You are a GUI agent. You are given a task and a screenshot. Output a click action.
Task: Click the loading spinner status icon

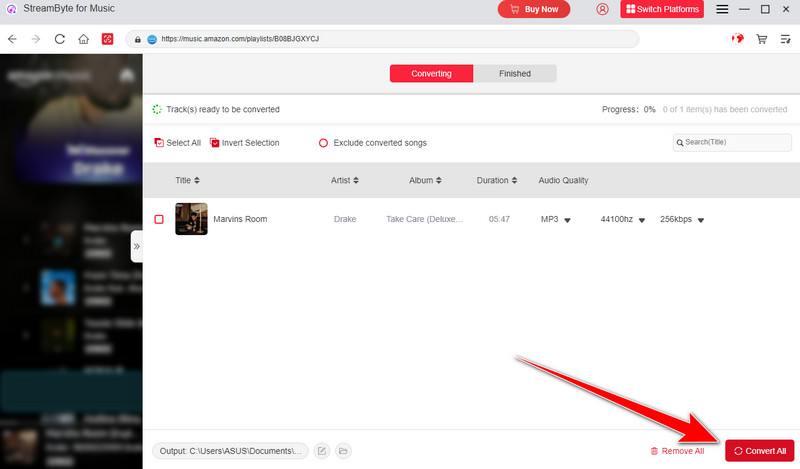pyautogui.click(x=157, y=109)
